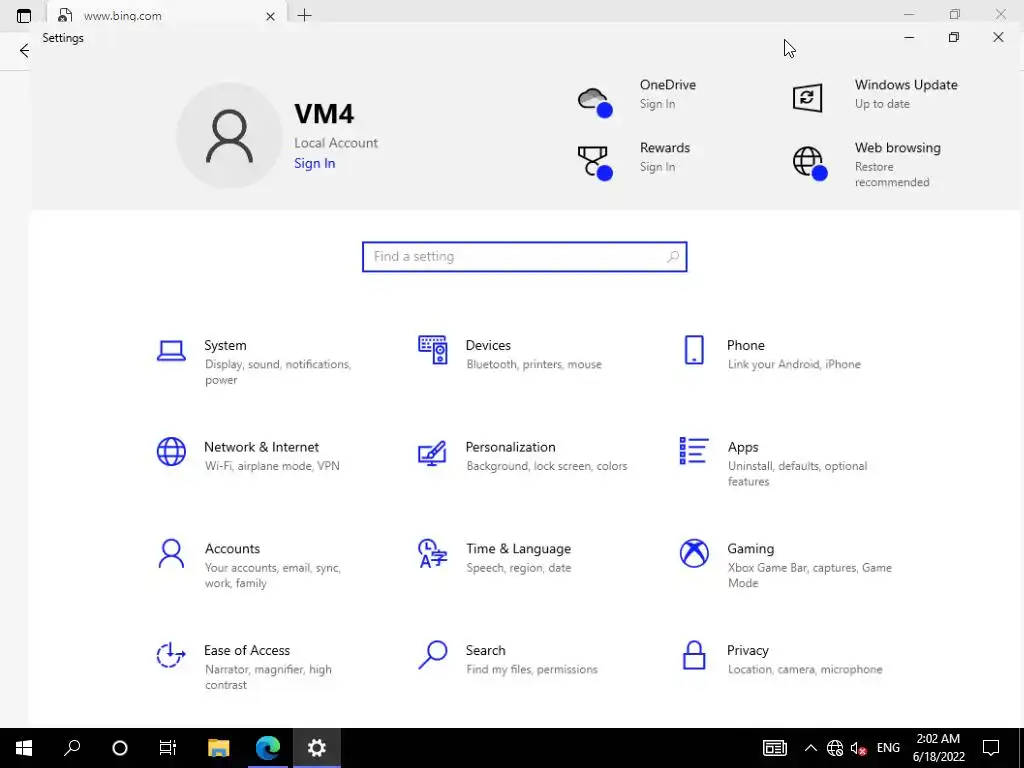Open the Privacy lock icon
Viewport: 1024px width, 768px height.
coord(694,655)
